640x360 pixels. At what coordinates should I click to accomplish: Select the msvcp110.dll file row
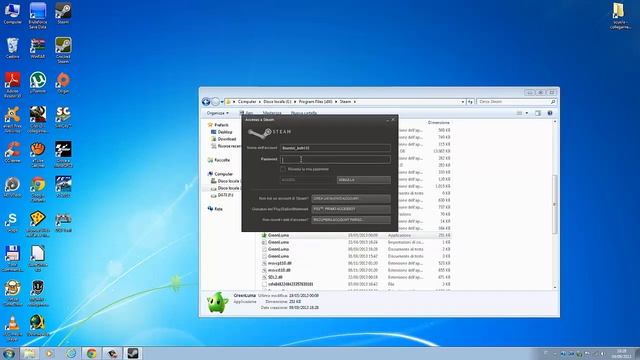(356, 263)
